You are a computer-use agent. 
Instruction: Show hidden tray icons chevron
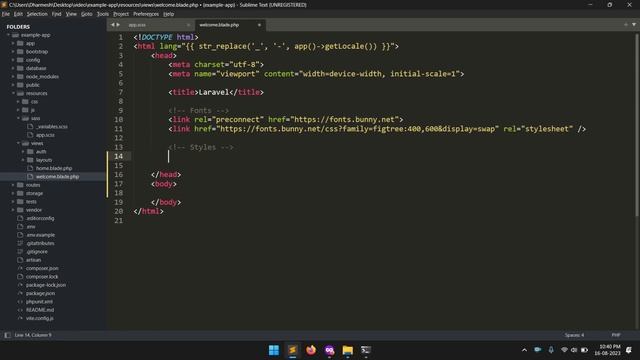pos(524,350)
